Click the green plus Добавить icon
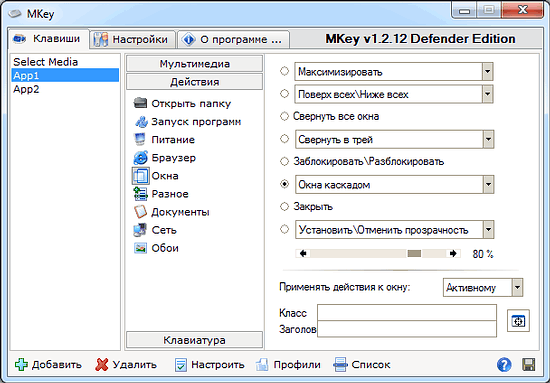 tap(21, 365)
